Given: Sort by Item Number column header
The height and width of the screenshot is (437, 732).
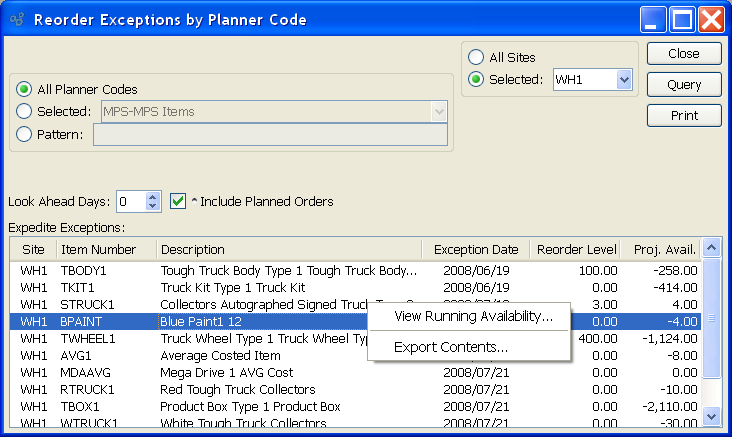Looking at the screenshot, I should [98, 250].
